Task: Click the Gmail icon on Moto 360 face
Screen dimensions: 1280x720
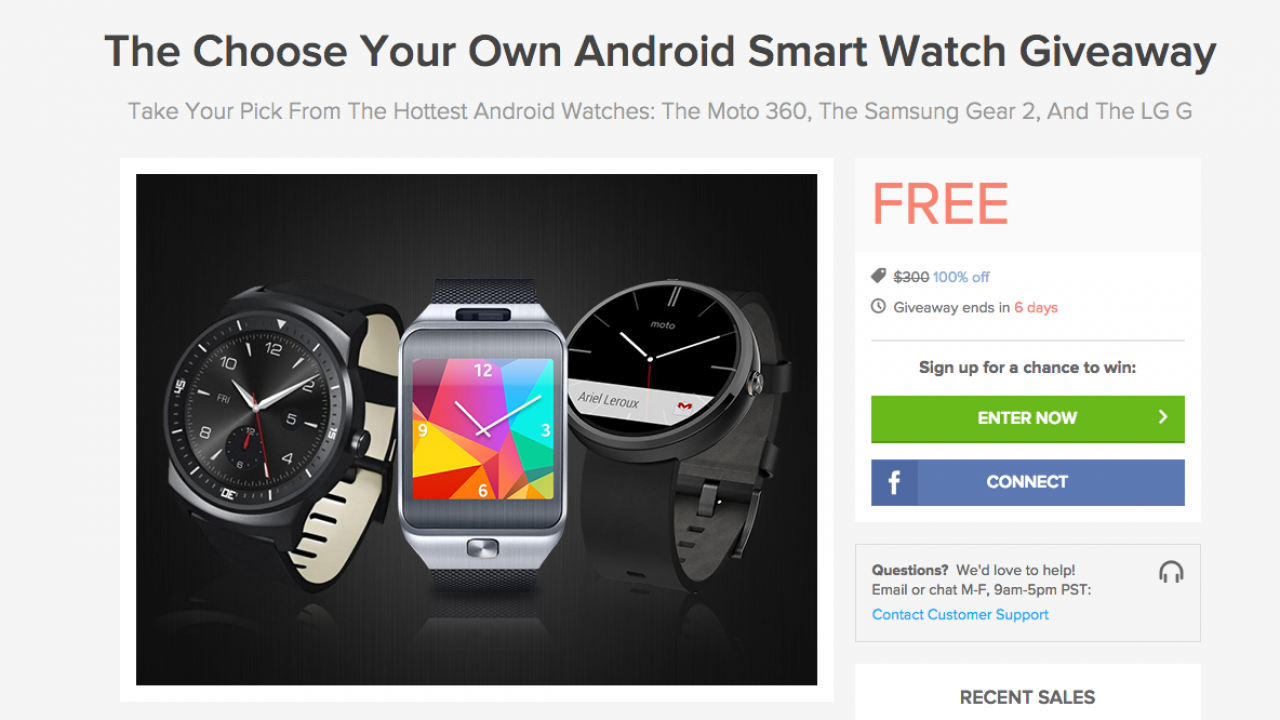Action: [x=685, y=405]
